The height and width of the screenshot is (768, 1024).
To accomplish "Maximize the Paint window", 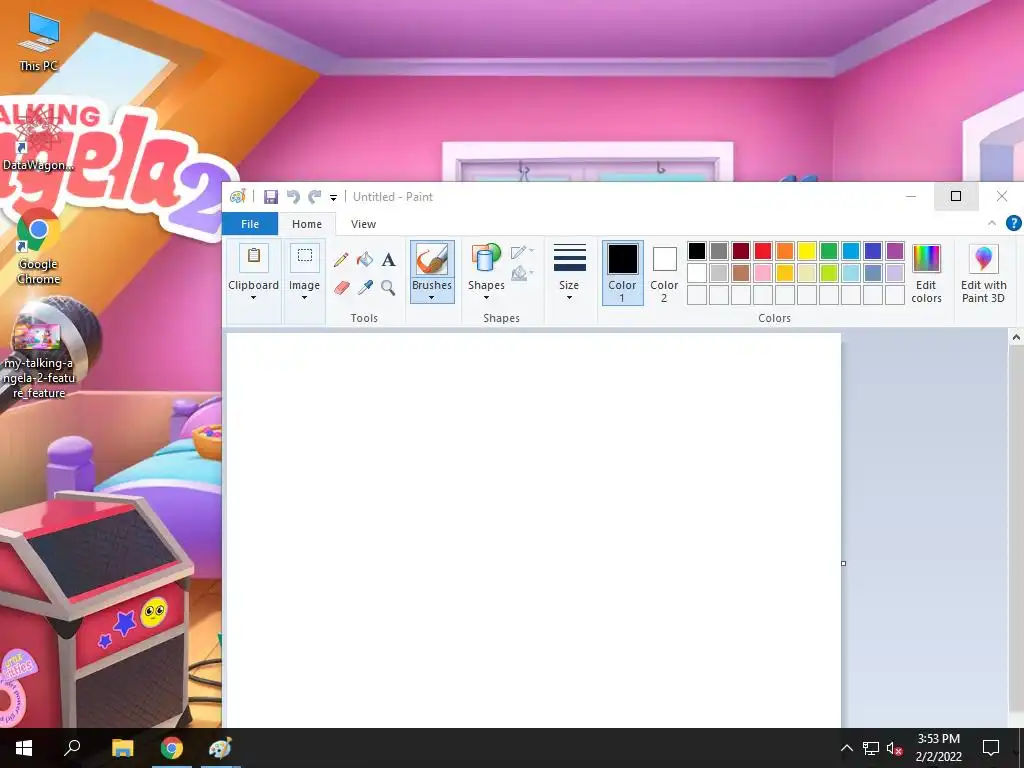I will [x=956, y=196].
